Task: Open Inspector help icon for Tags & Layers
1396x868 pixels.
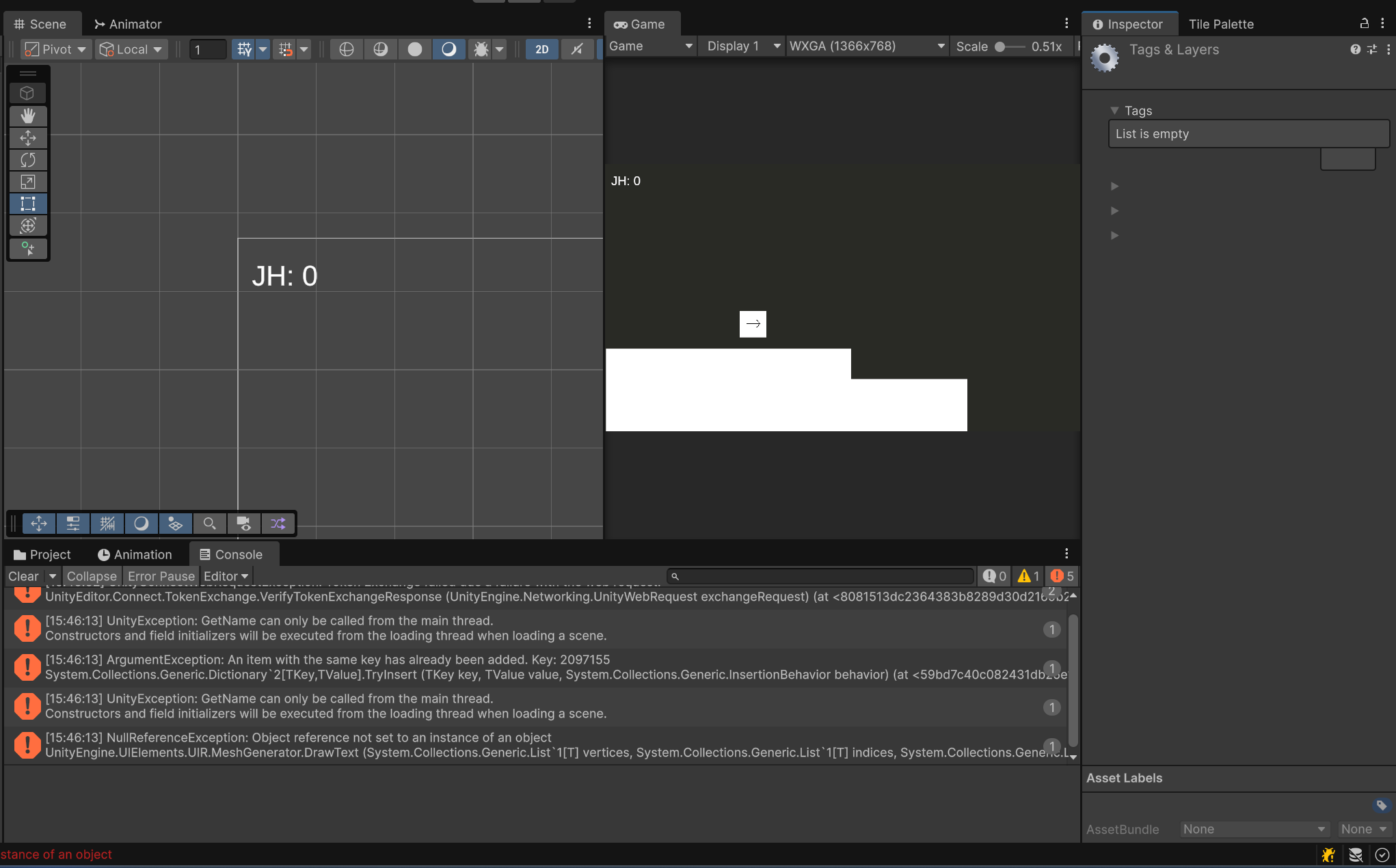Action: tap(1355, 49)
